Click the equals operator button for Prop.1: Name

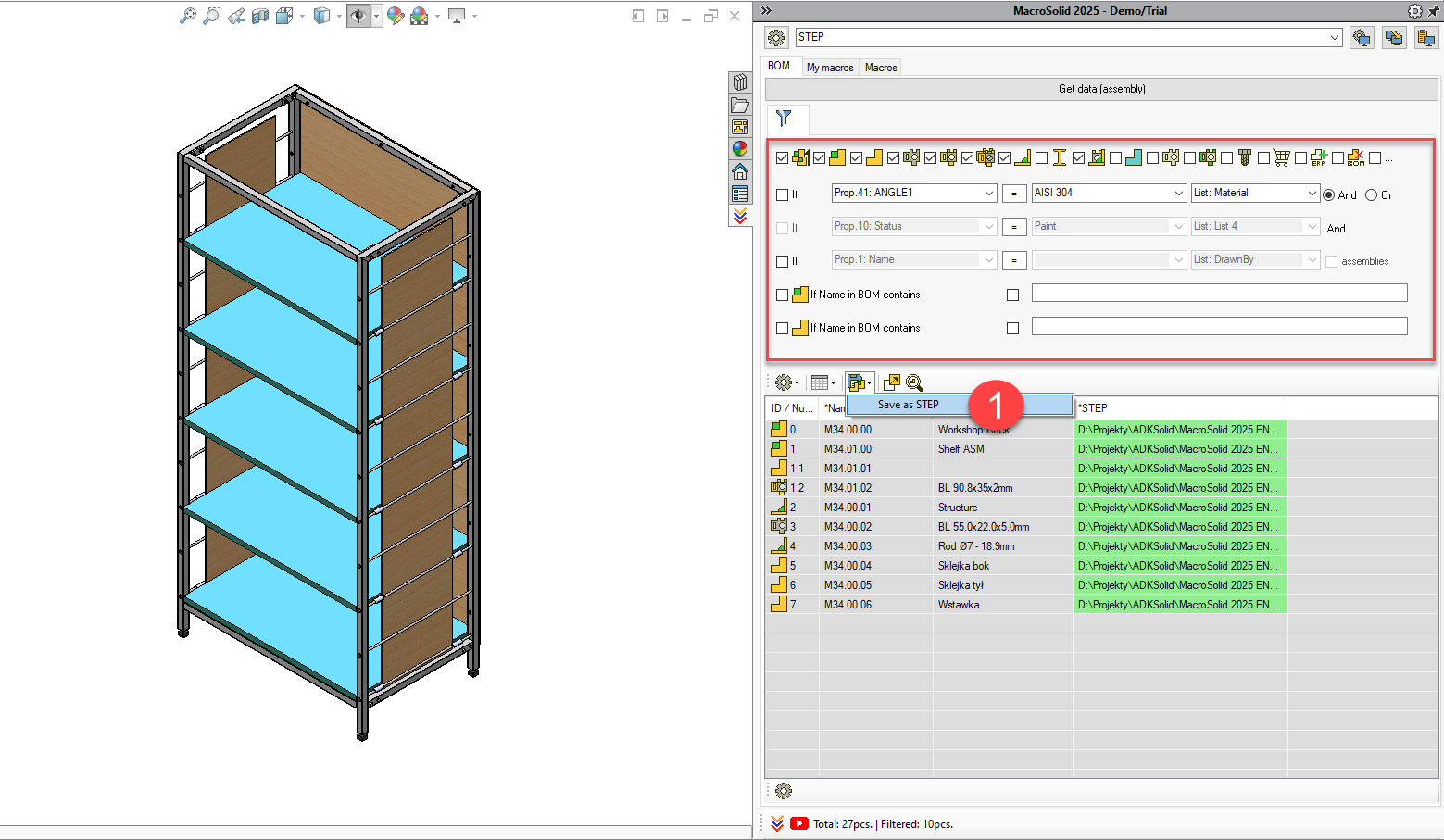pyautogui.click(x=1014, y=260)
